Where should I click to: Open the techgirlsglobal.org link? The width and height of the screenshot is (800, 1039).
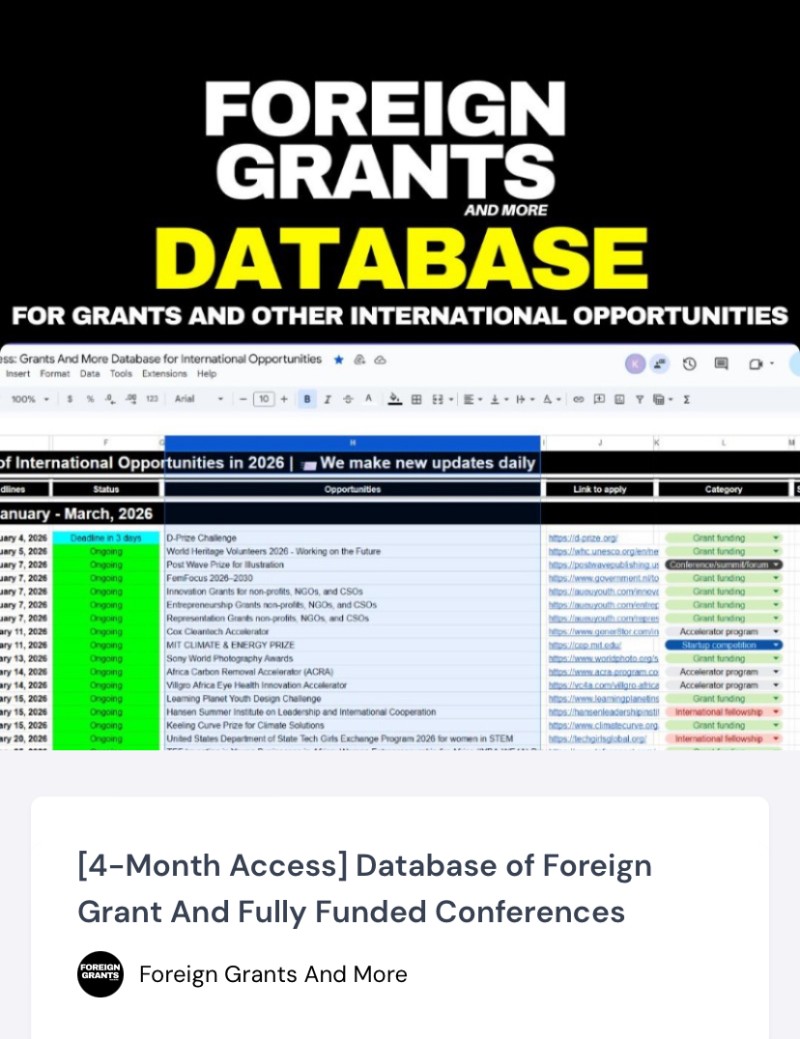click(x=597, y=738)
